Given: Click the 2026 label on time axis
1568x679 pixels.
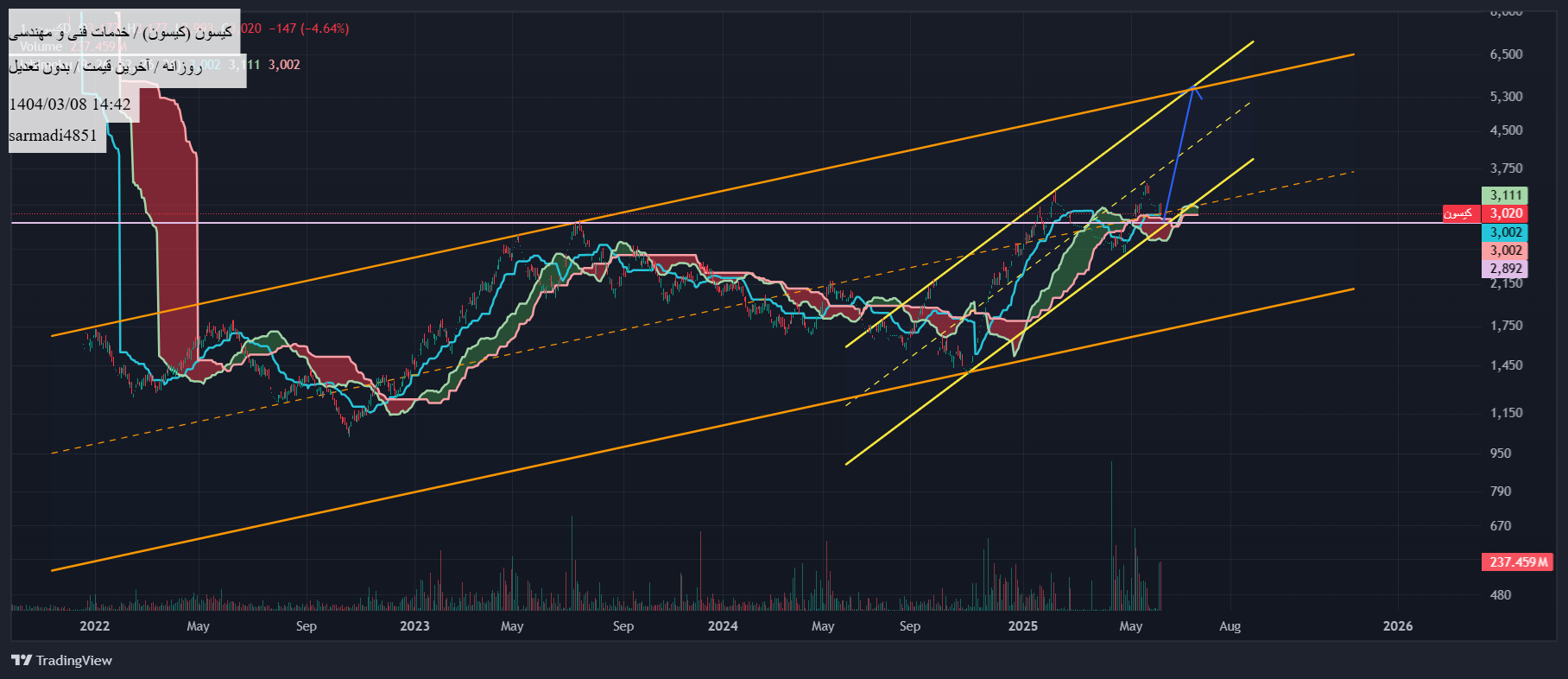Looking at the screenshot, I should (x=1398, y=626).
